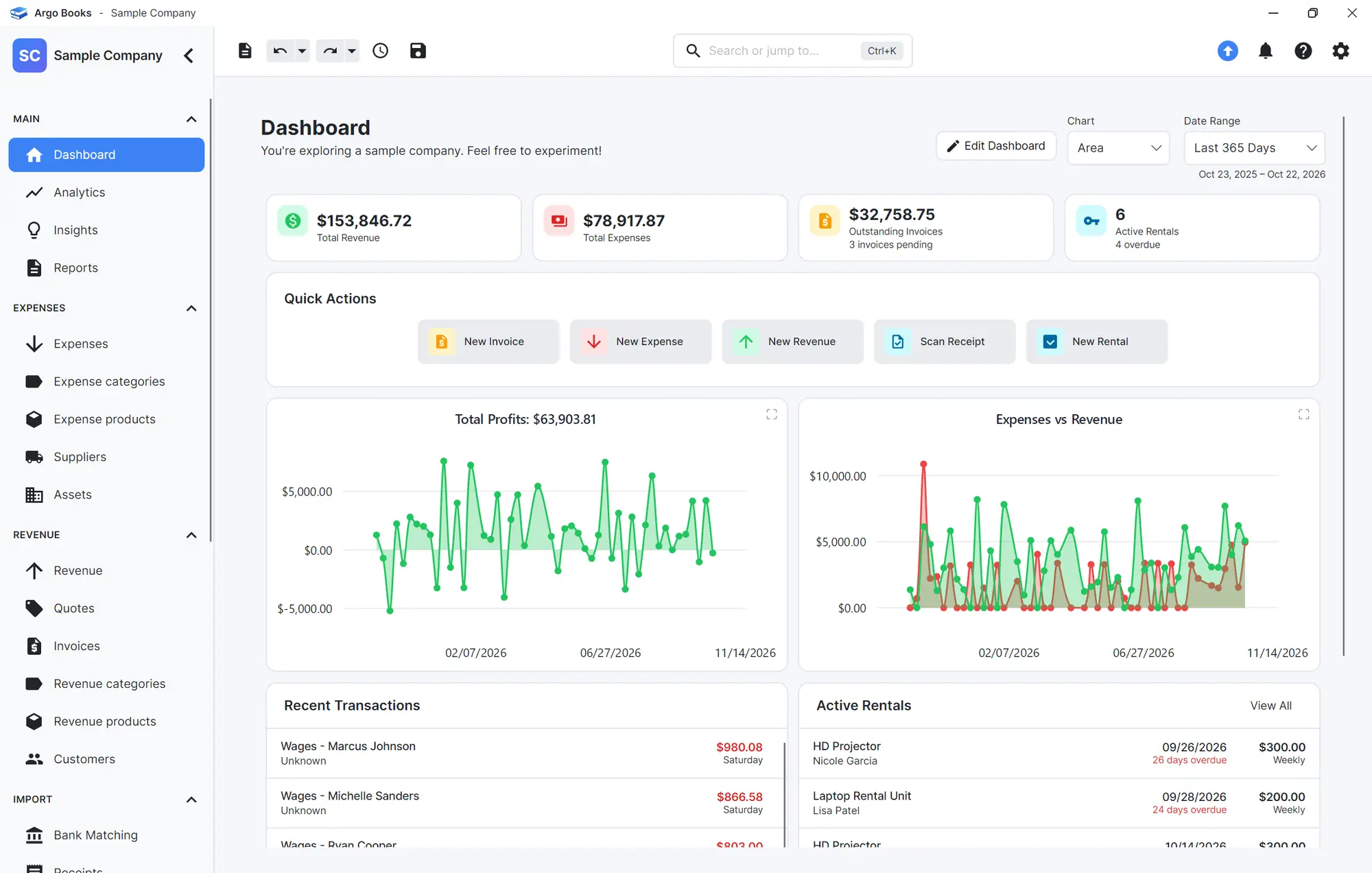This screenshot has height=873, width=1372.
Task: Click the New Invoice quick action
Action: click(x=488, y=342)
